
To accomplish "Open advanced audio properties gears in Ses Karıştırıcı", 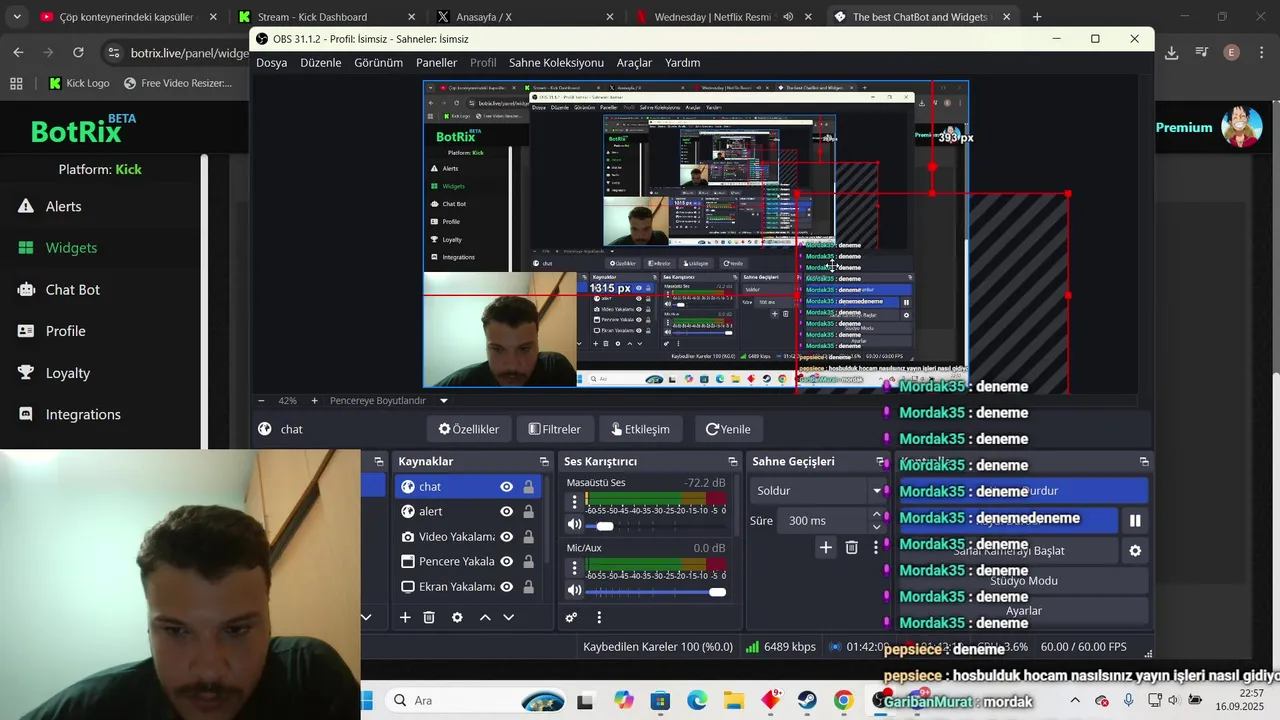I will click(x=571, y=617).
